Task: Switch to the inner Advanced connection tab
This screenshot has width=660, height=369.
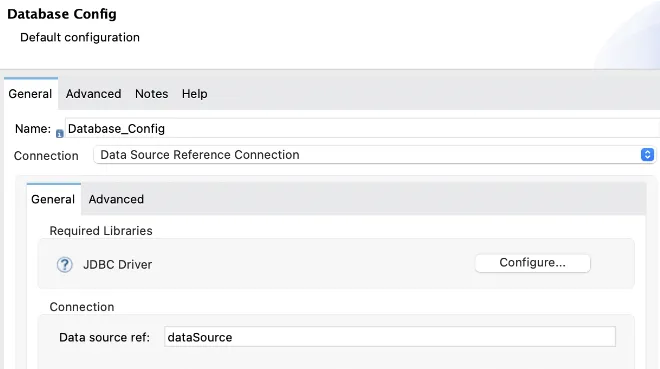Action: 116,199
